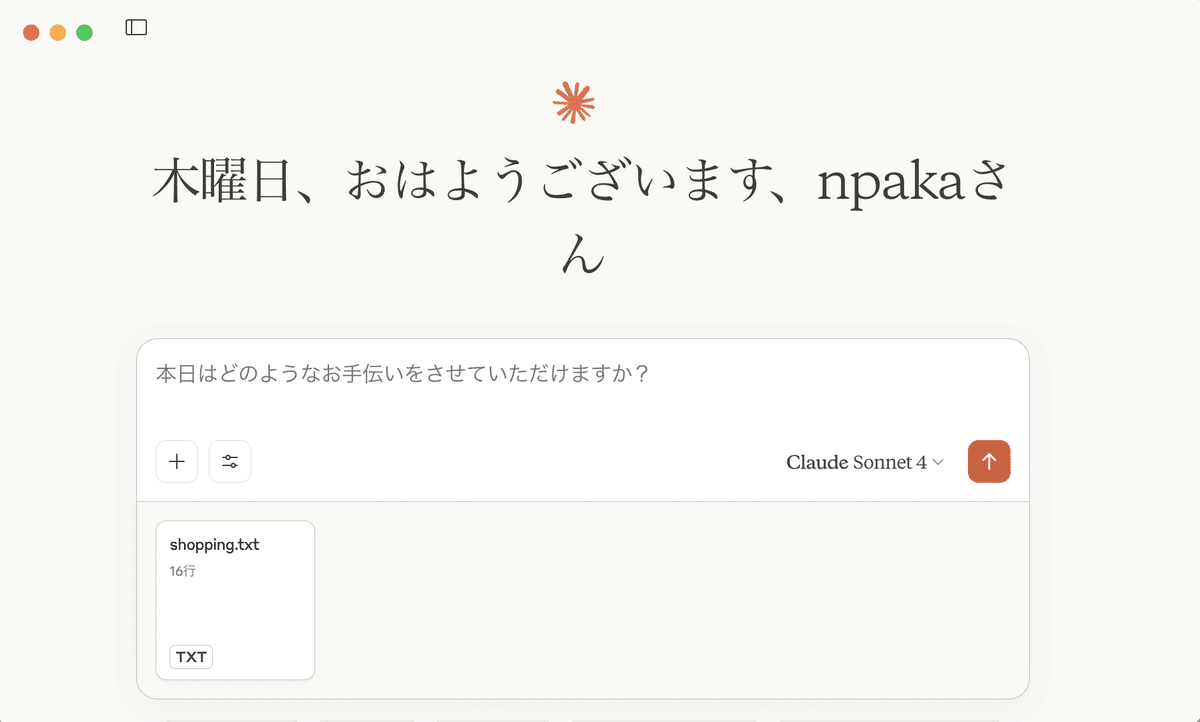
Task: Select the first suggestion chip at bottom
Action: point(230,719)
